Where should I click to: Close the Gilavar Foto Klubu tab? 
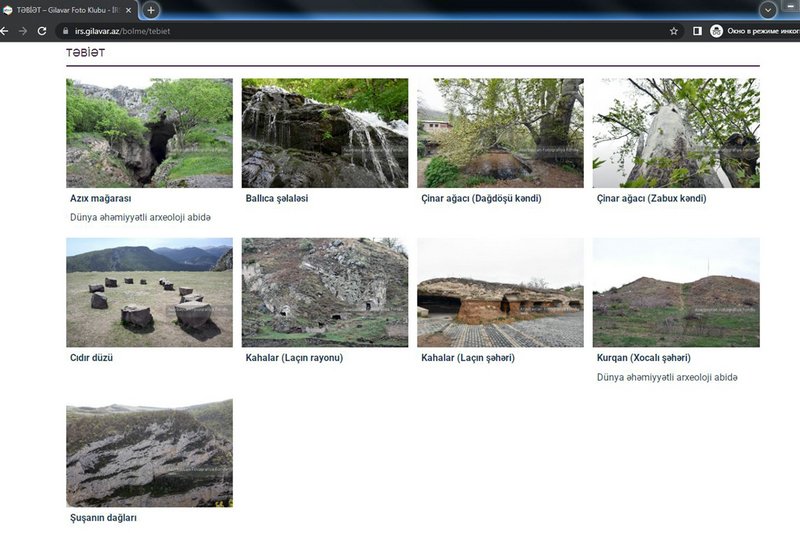pyautogui.click(x=128, y=10)
